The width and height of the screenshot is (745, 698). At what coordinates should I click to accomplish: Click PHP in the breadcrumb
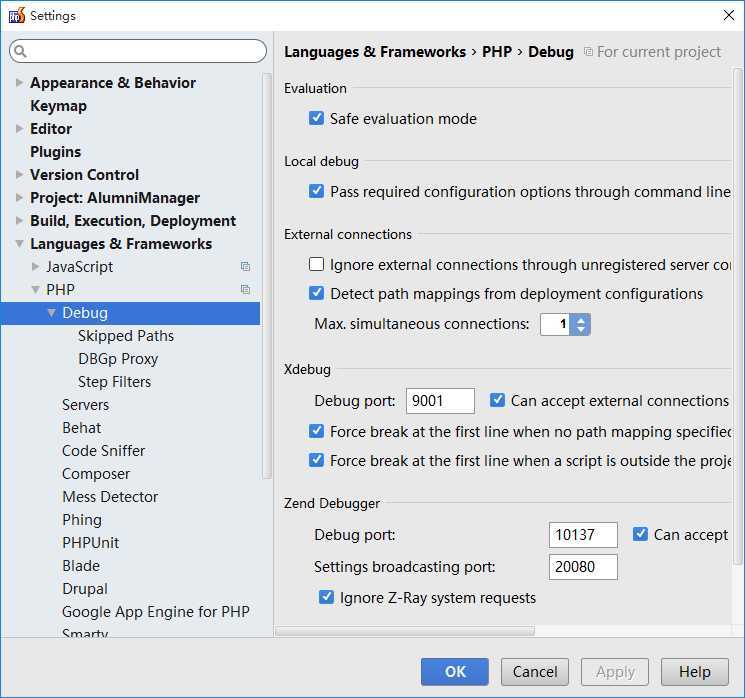497,51
